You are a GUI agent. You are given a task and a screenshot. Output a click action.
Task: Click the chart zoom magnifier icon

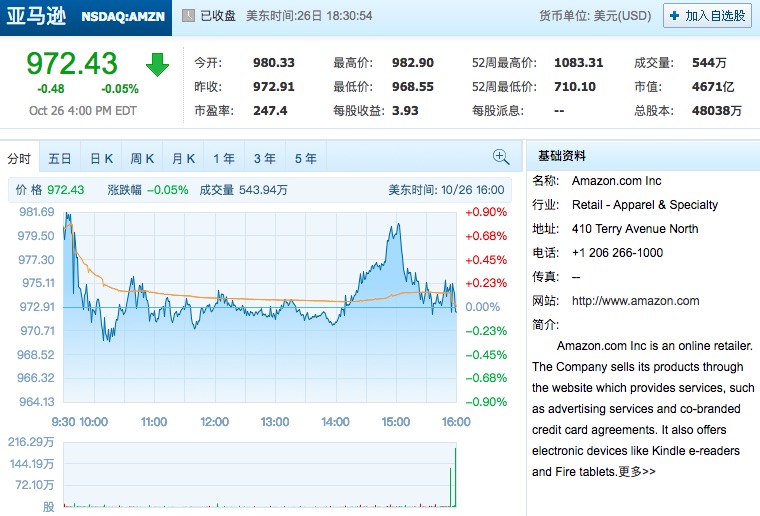(501, 157)
